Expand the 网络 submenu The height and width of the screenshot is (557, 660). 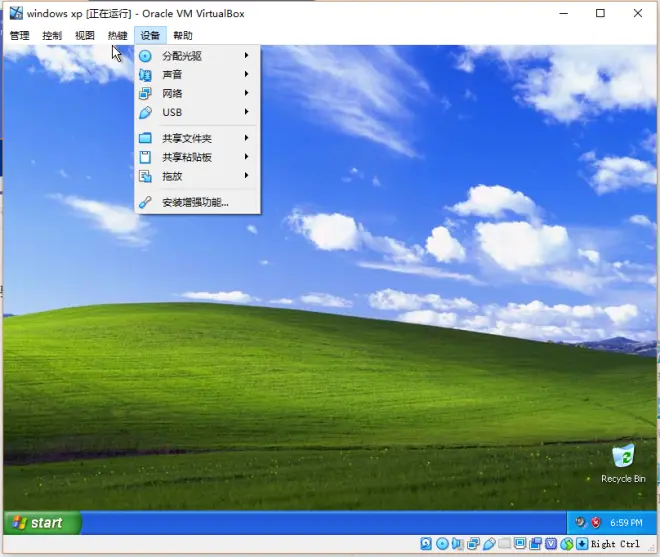coord(197,93)
